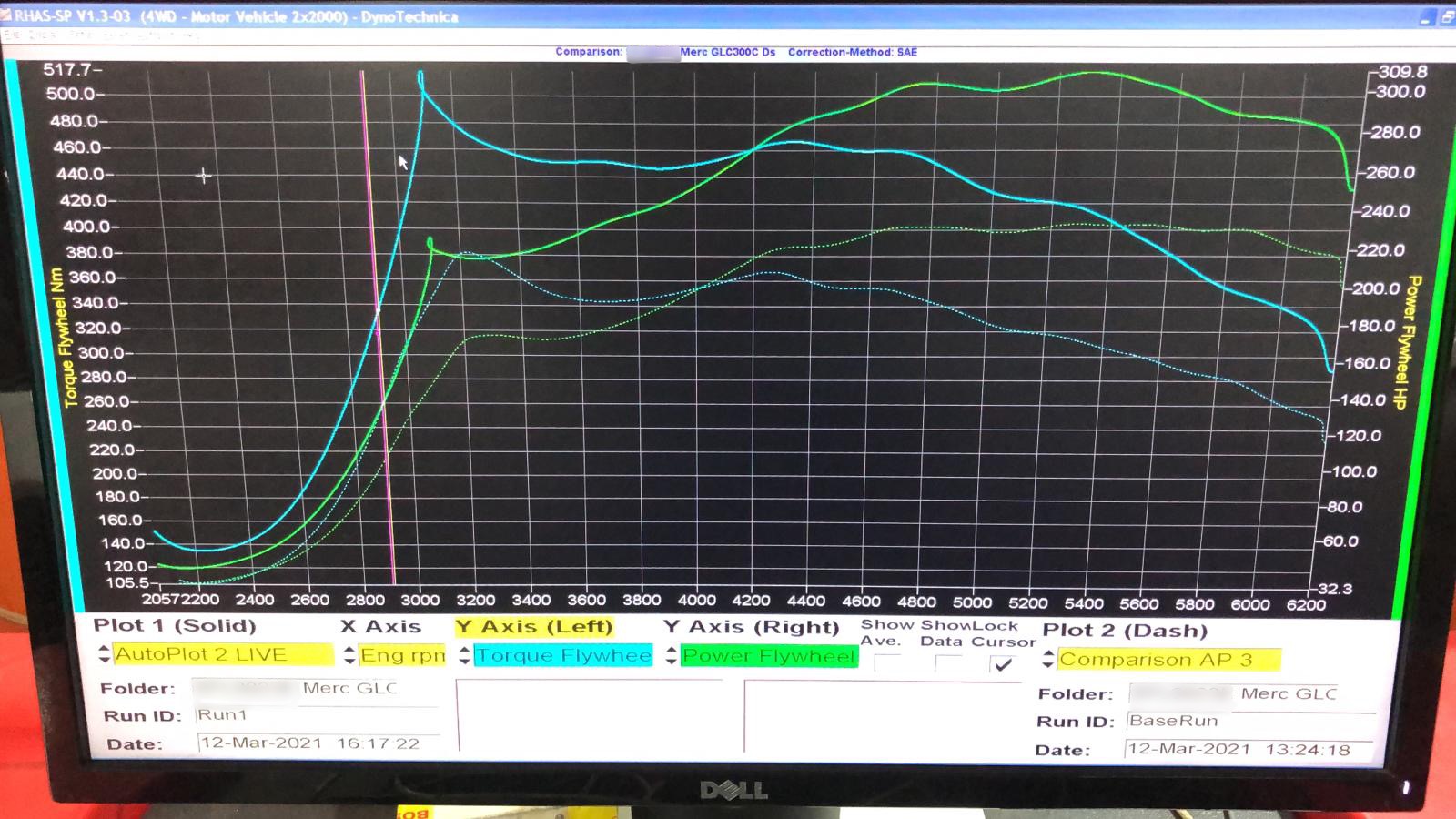Click the stepper arrows beside Comparison AP 3
1456x819 pixels.
point(1048,659)
